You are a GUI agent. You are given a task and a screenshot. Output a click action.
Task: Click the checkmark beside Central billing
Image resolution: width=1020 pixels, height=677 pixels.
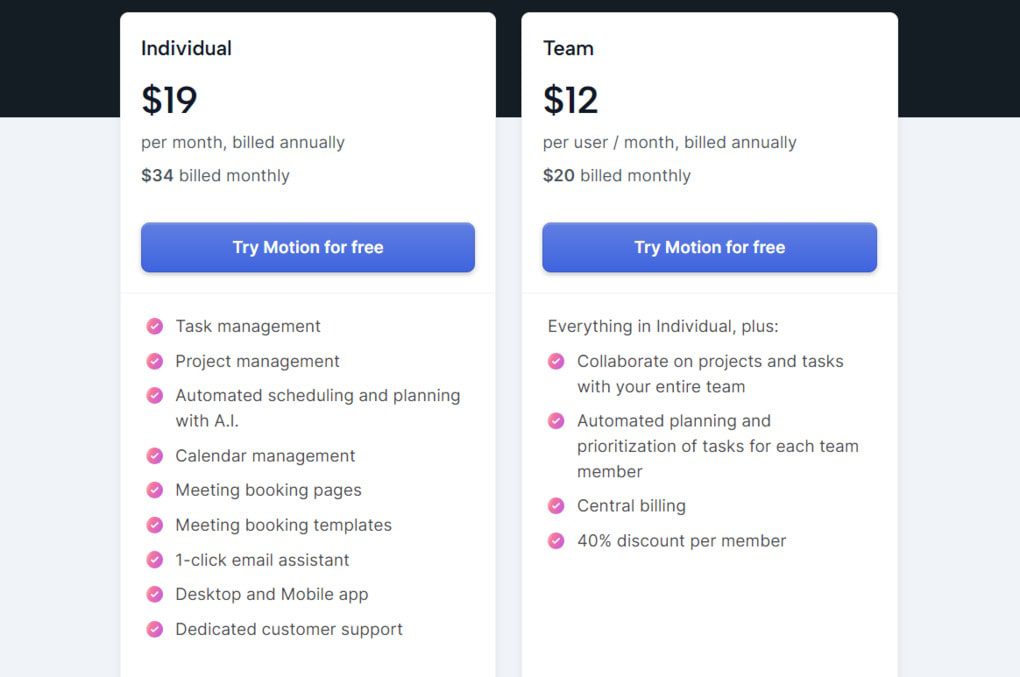tap(556, 506)
